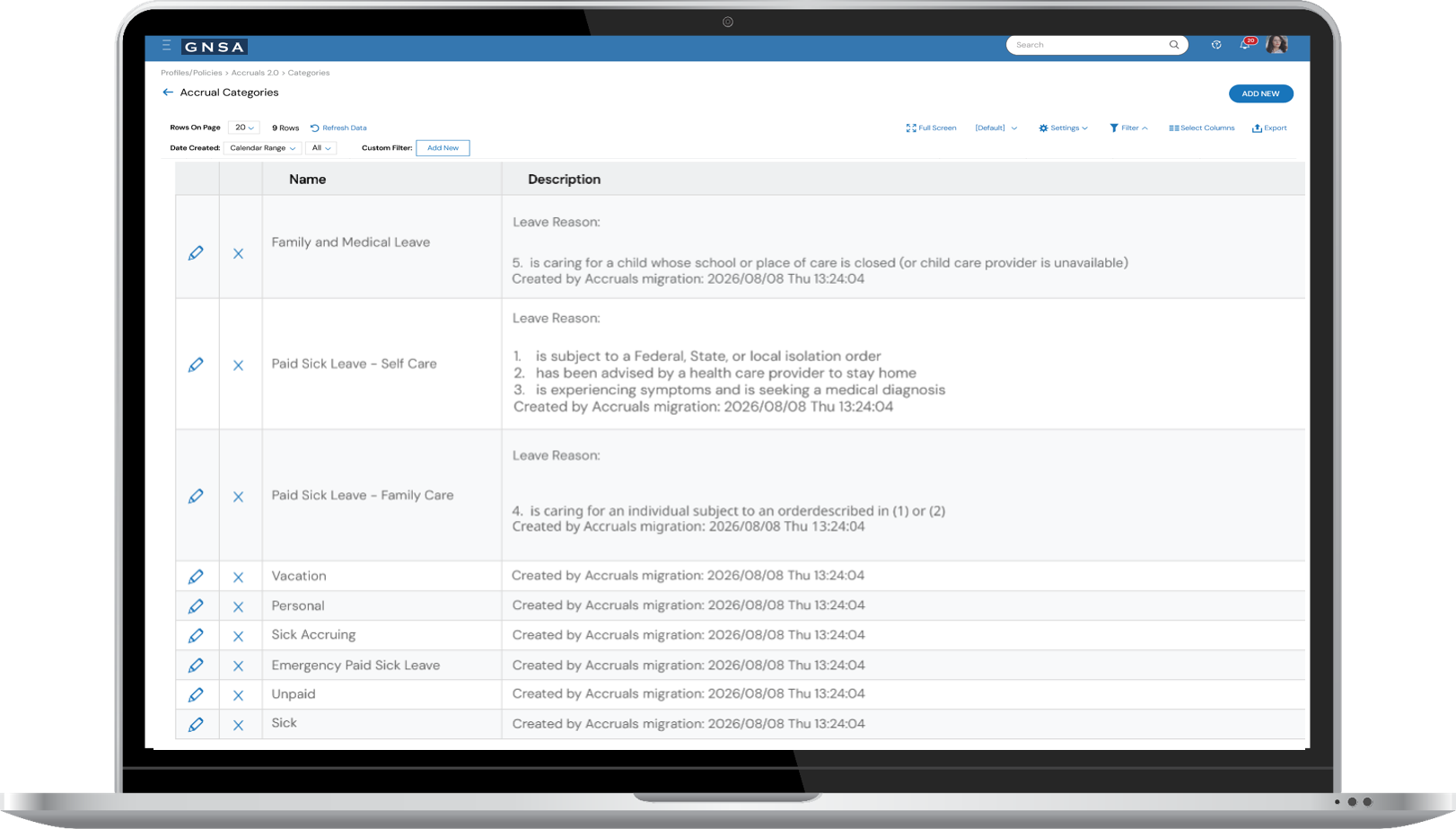Viewport: 1456px width, 829px height.
Task: Click the ADD NEW button
Action: (1260, 93)
